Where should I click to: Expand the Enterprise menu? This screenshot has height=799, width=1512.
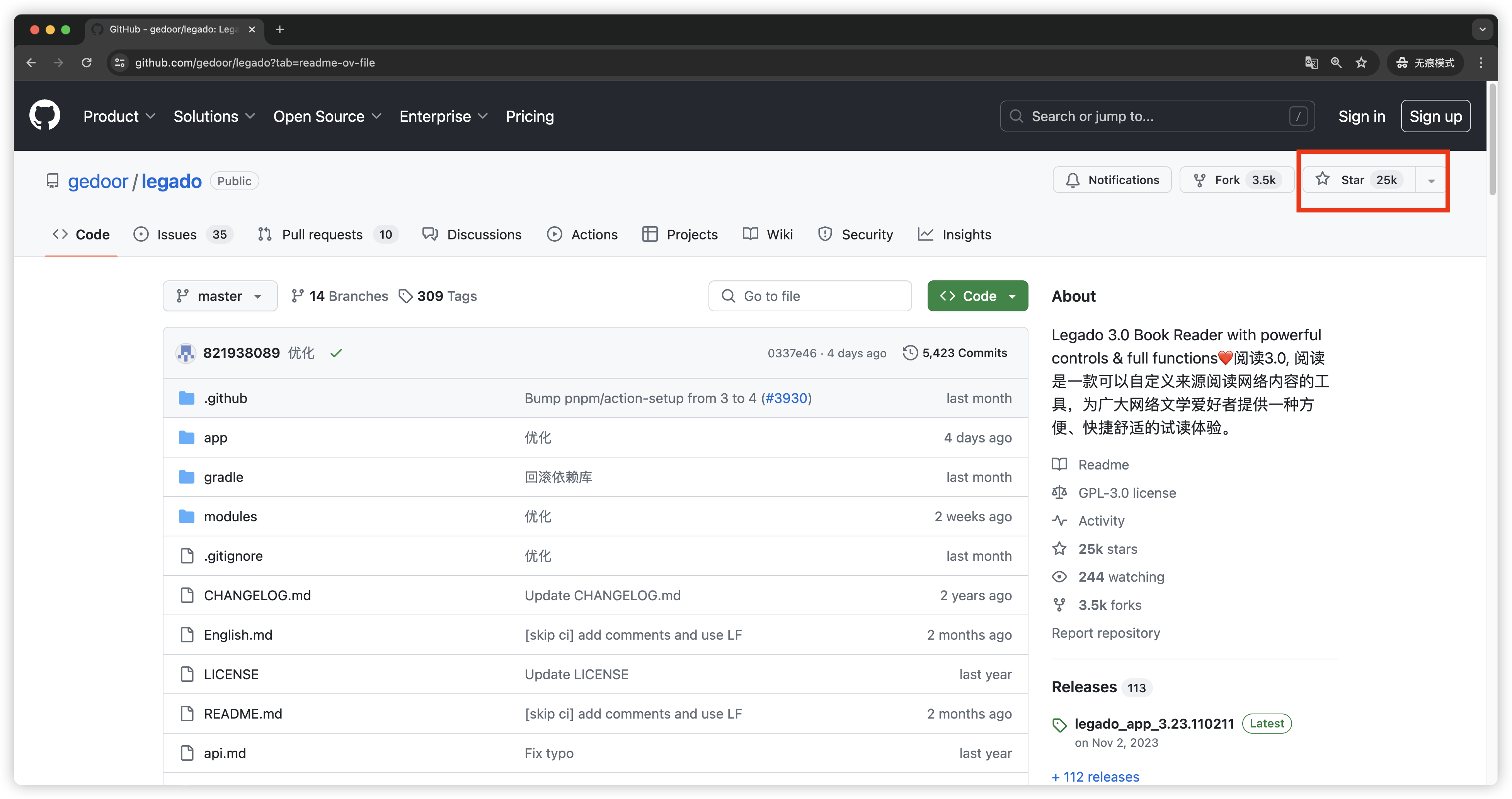(443, 116)
